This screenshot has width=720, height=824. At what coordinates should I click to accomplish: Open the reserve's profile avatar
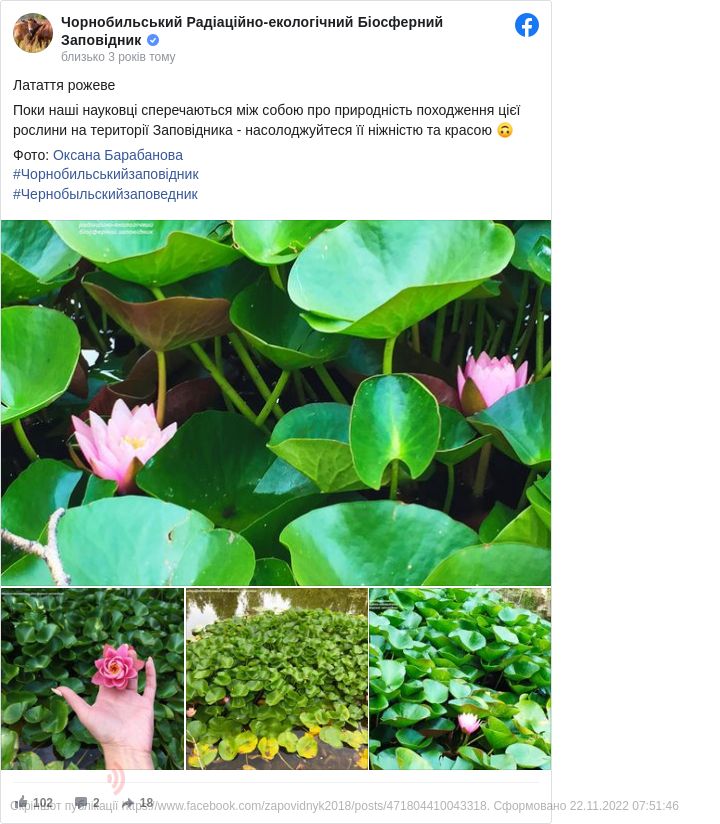(x=33, y=33)
